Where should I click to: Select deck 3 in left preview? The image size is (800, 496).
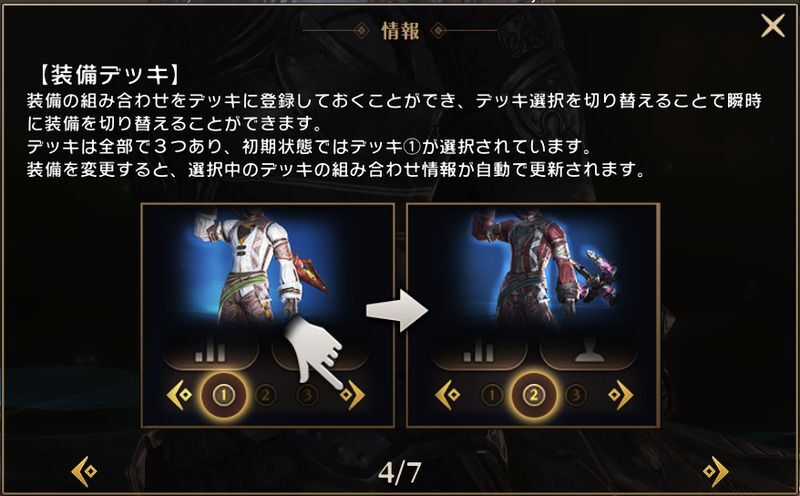[307, 394]
